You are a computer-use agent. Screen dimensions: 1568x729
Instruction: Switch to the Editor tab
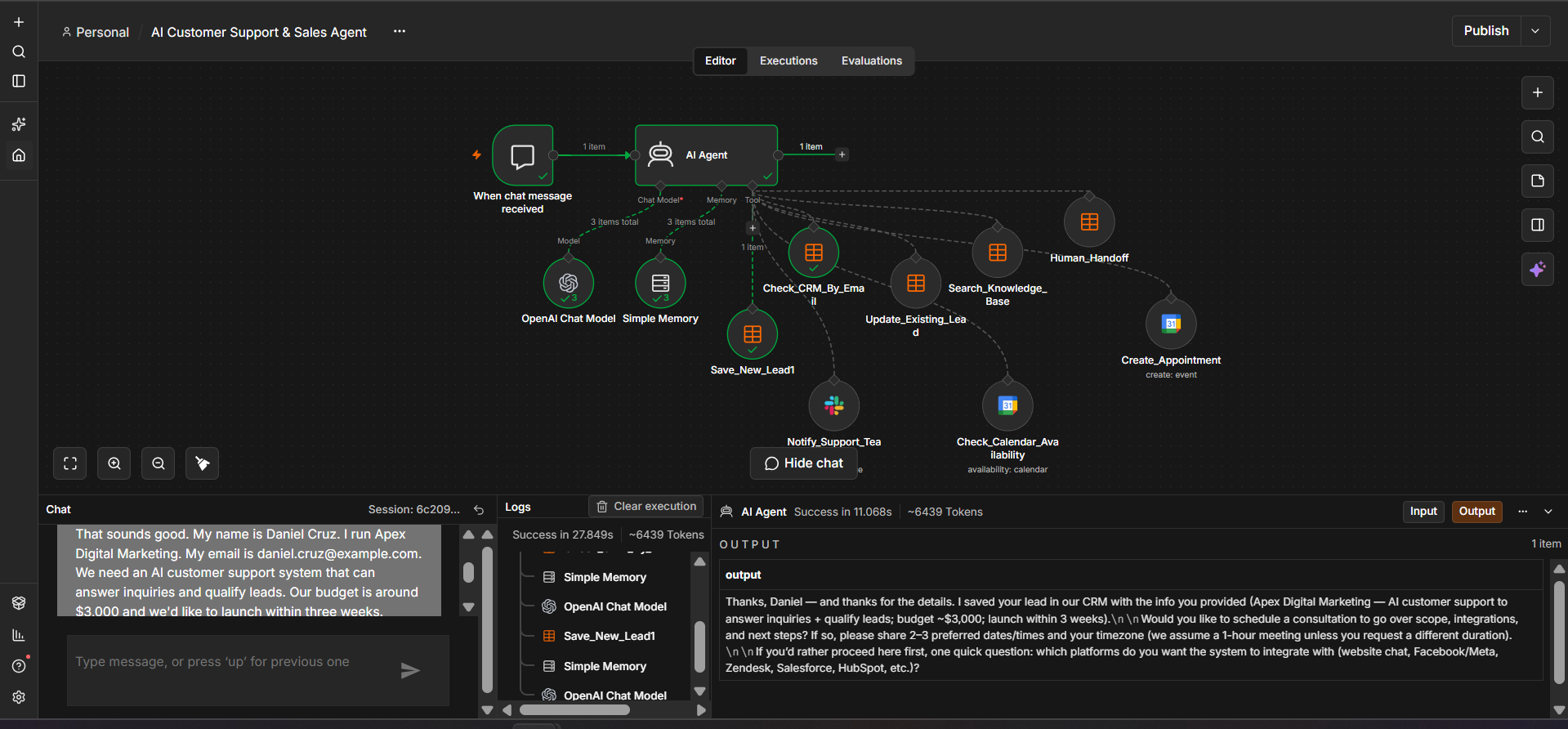(721, 61)
